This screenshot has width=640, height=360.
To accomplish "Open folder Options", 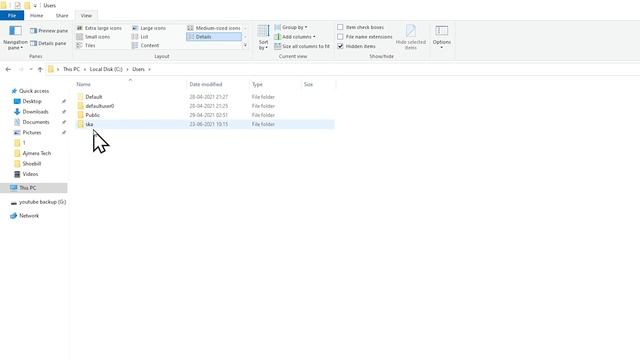I will tap(442, 37).
